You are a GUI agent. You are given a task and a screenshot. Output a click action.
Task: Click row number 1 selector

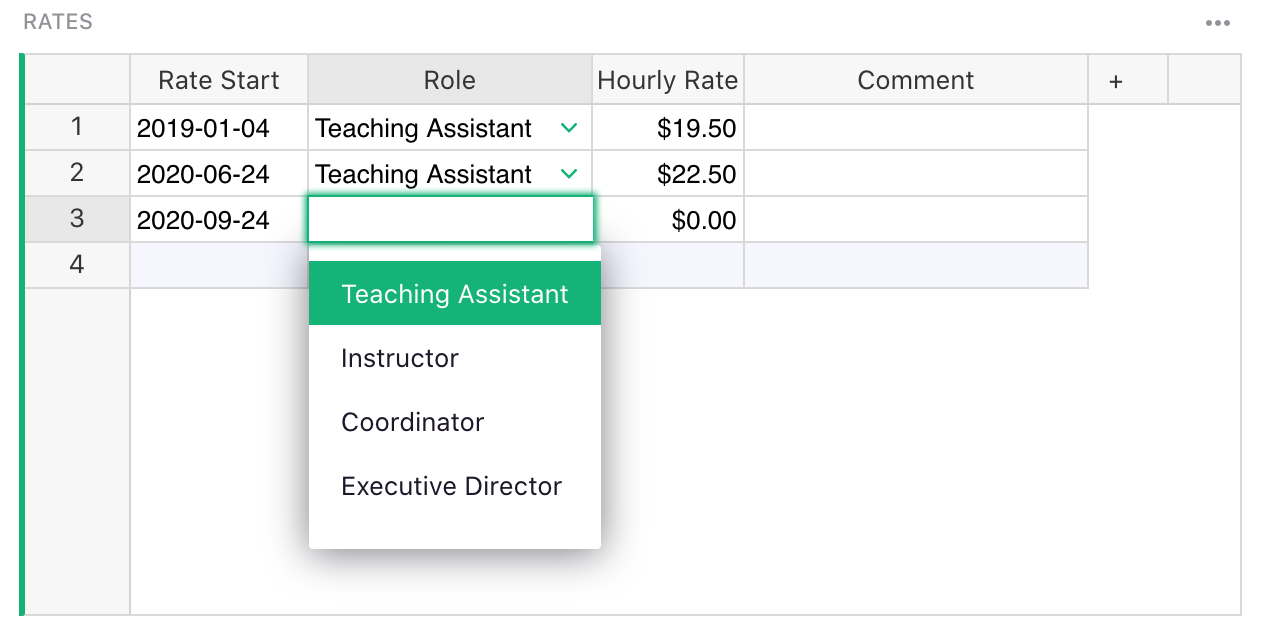77,127
